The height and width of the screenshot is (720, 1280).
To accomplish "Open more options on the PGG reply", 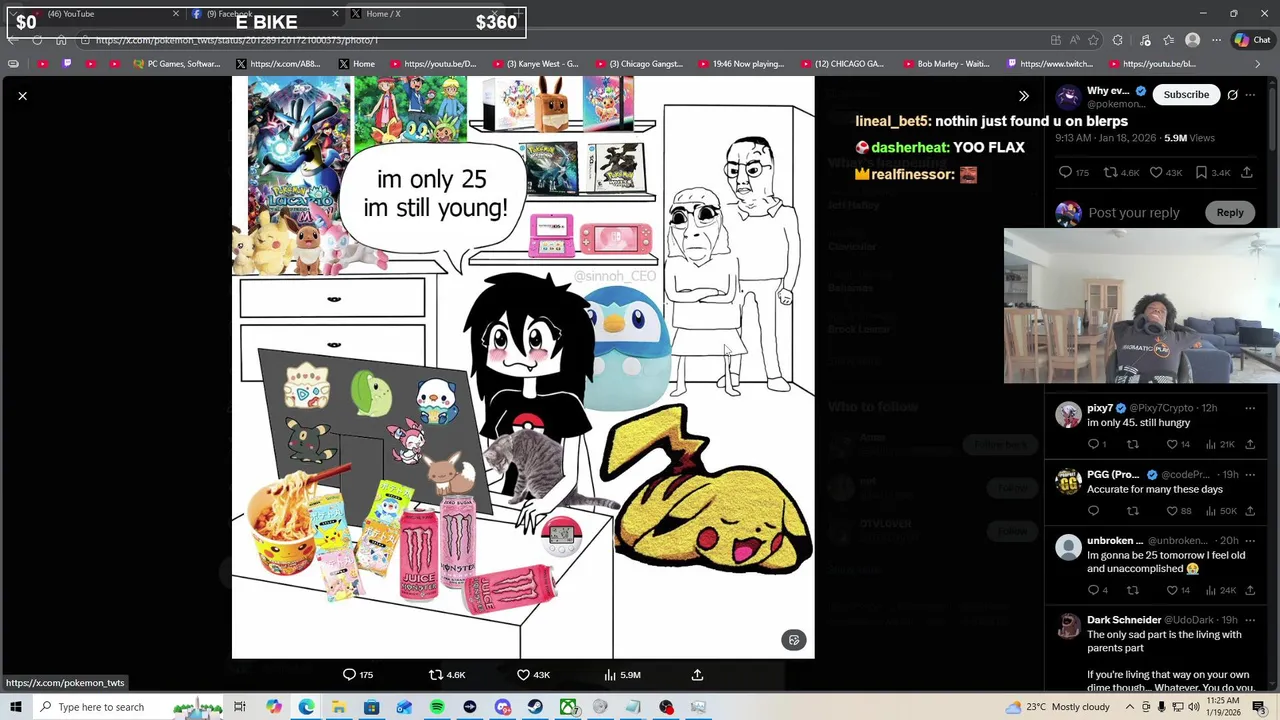I will [1250, 475].
